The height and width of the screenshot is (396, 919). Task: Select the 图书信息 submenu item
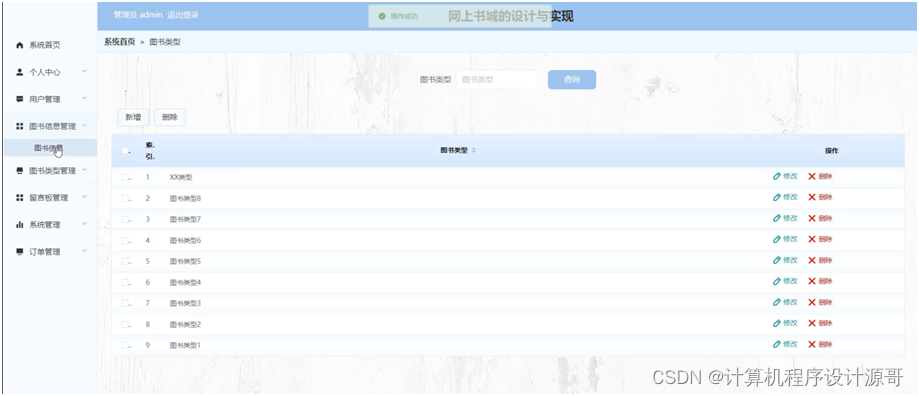(x=49, y=148)
